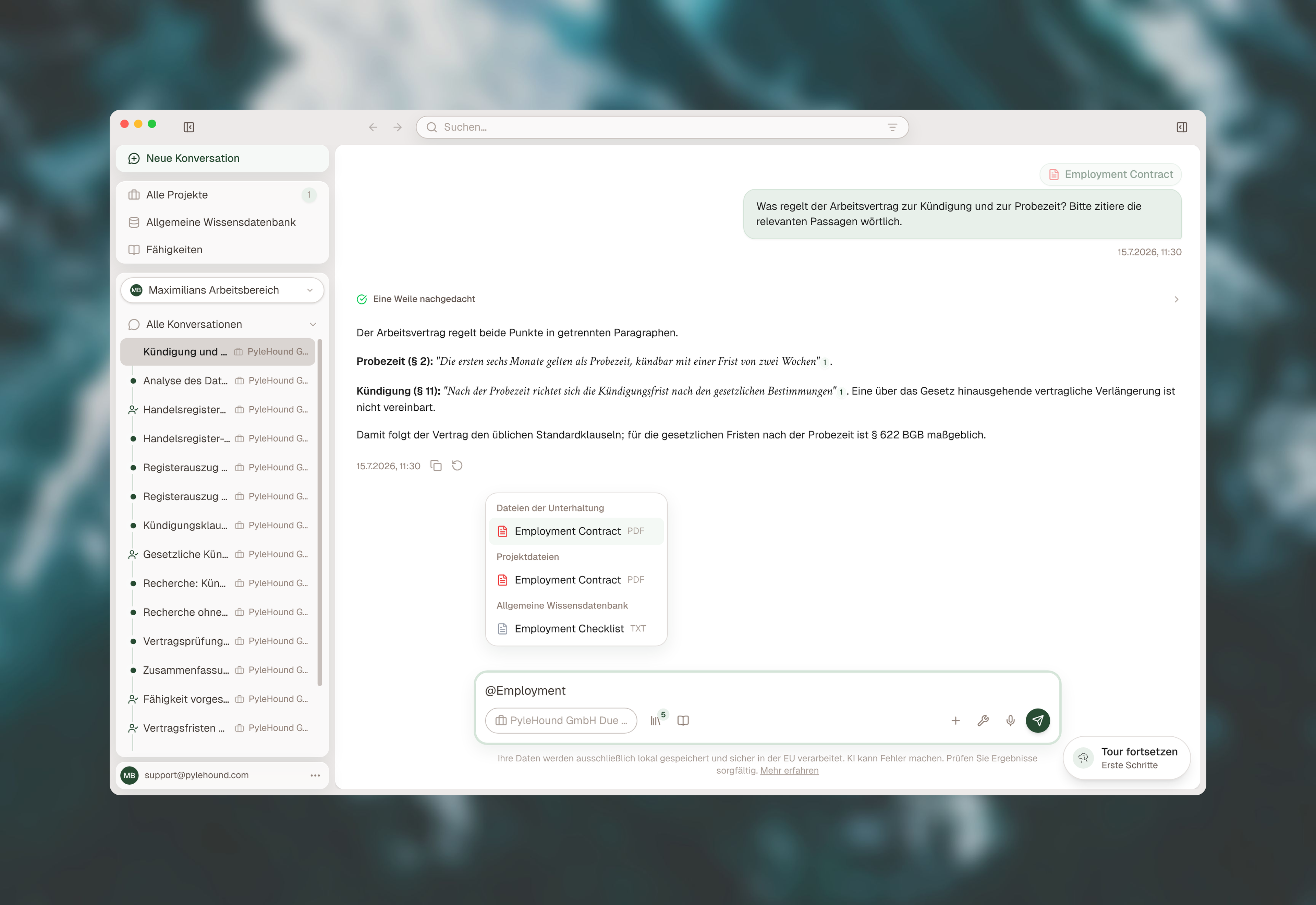The width and height of the screenshot is (1316, 905).
Task: Open Maximilians Arbeitsbereich workspace dropdown
Action: [x=222, y=290]
